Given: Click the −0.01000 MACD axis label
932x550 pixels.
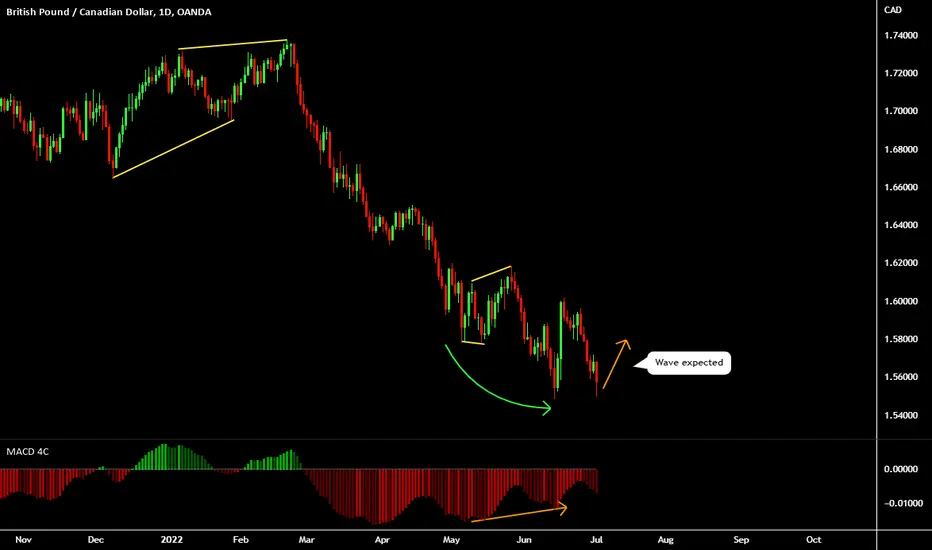Looking at the screenshot, I should pyautogui.click(x=903, y=503).
